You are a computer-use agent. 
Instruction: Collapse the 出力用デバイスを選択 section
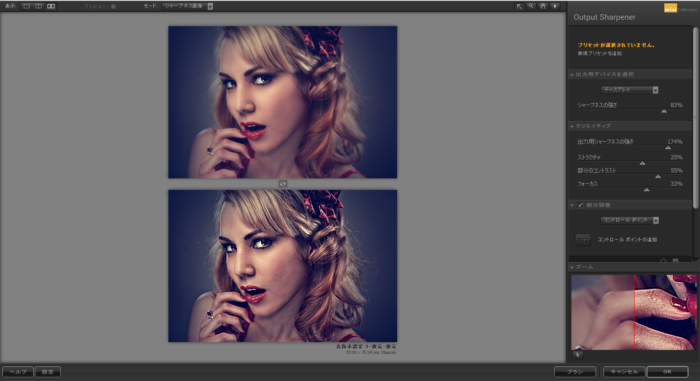[572, 75]
